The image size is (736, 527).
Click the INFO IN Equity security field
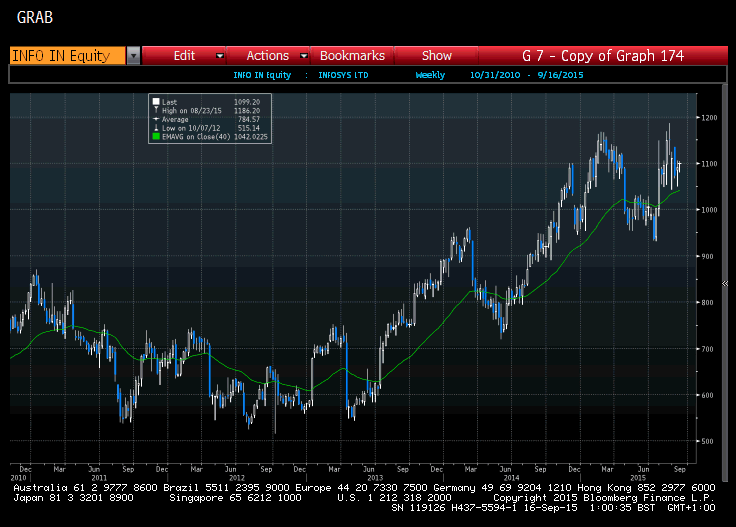[x=67, y=56]
